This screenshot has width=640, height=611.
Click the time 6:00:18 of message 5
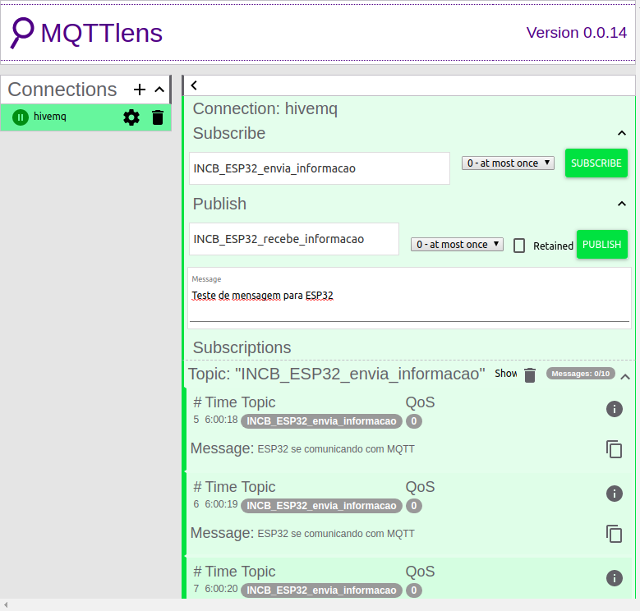pyautogui.click(x=221, y=420)
